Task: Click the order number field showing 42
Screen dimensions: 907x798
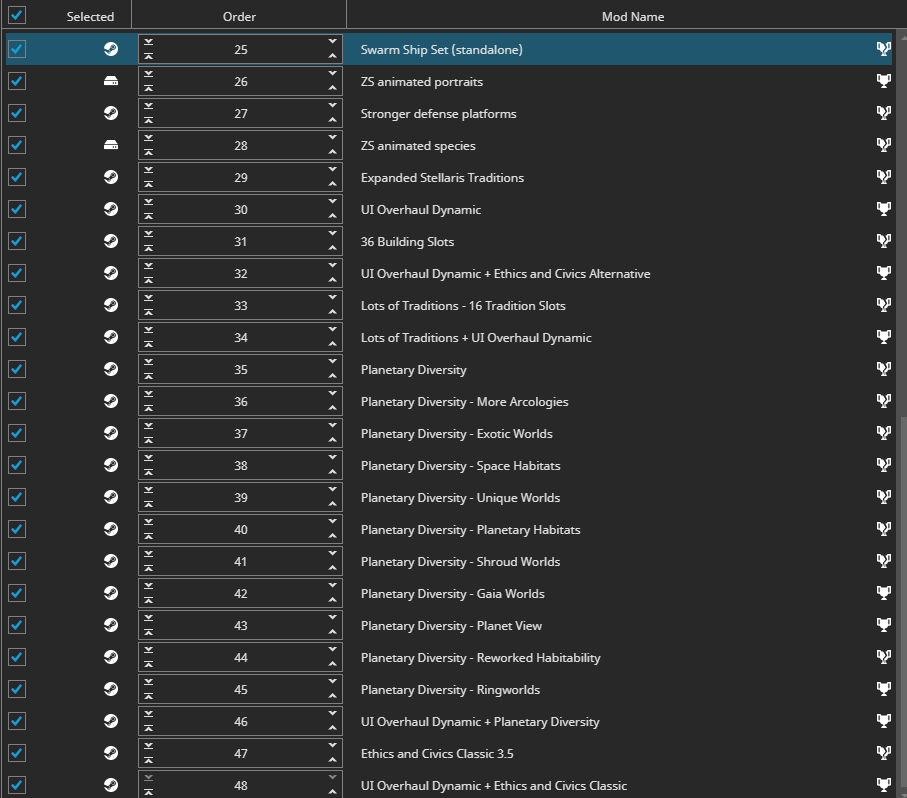Action: [241, 593]
